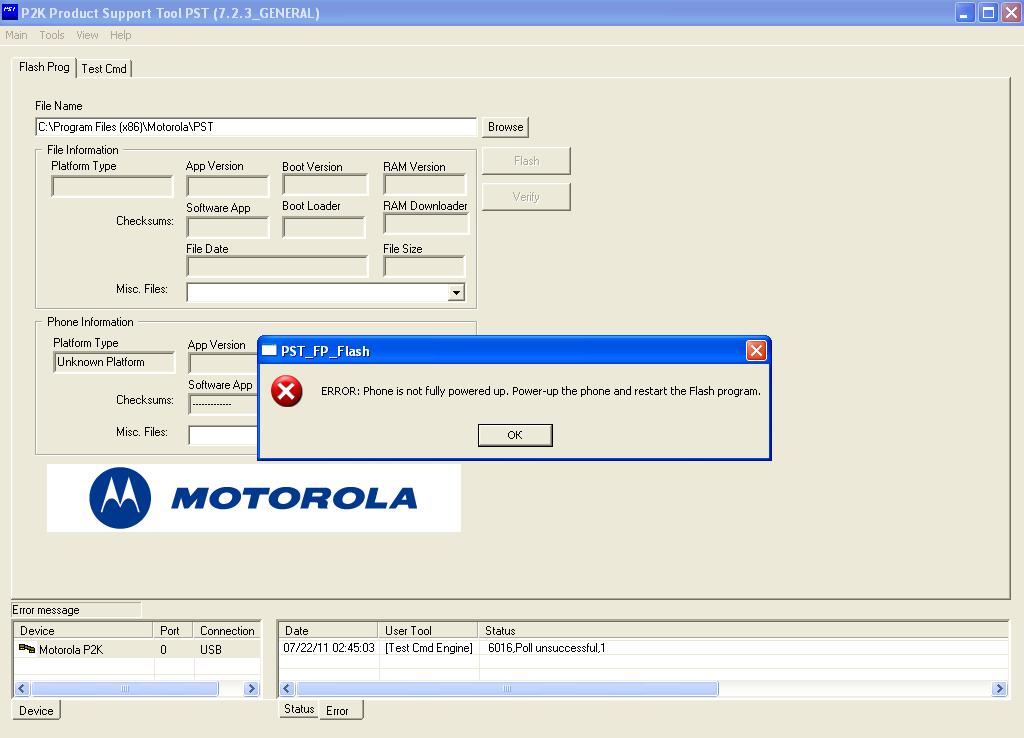This screenshot has height=738, width=1024.
Task: Click the Motorola P2K device icon
Action: (27, 649)
